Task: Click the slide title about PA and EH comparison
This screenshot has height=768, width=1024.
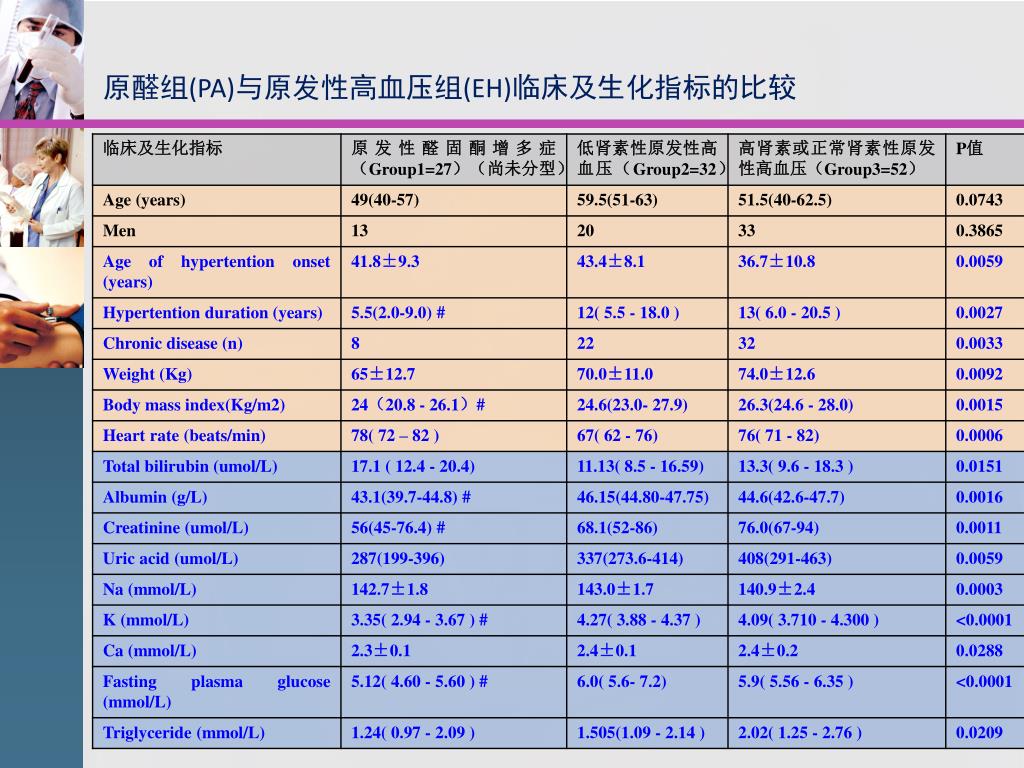Action: click(449, 88)
